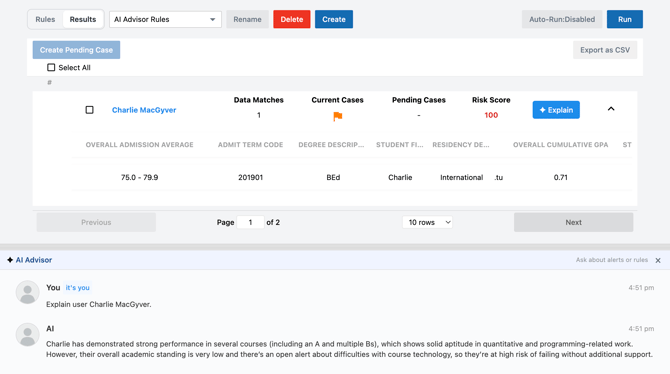Image resolution: width=670 pixels, height=374 pixels.
Task: Click the Student Fi... column header
Action: [400, 145]
